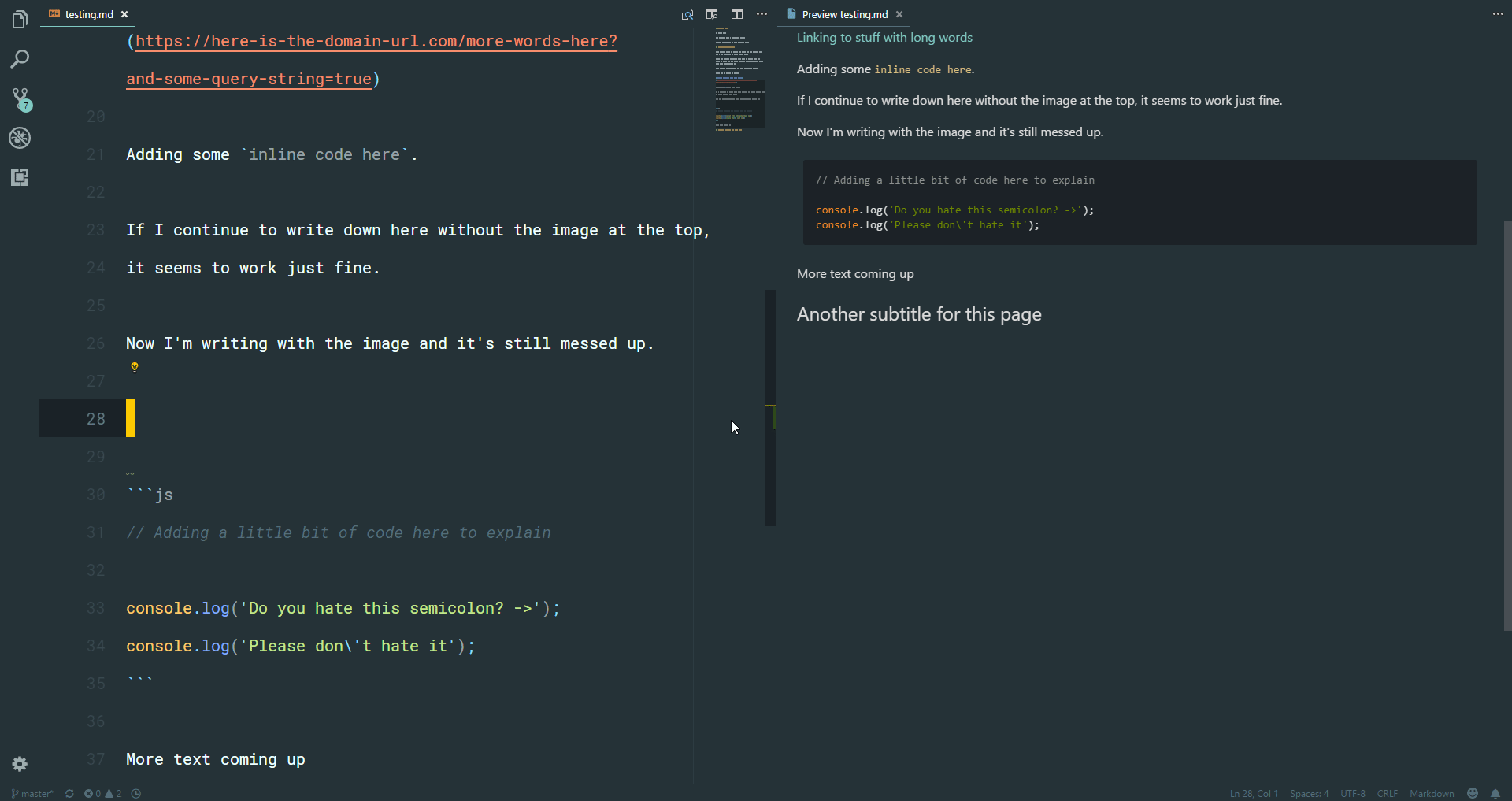Open Source Control view with 7 changes
This screenshot has height=801, width=1512.
(20, 98)
